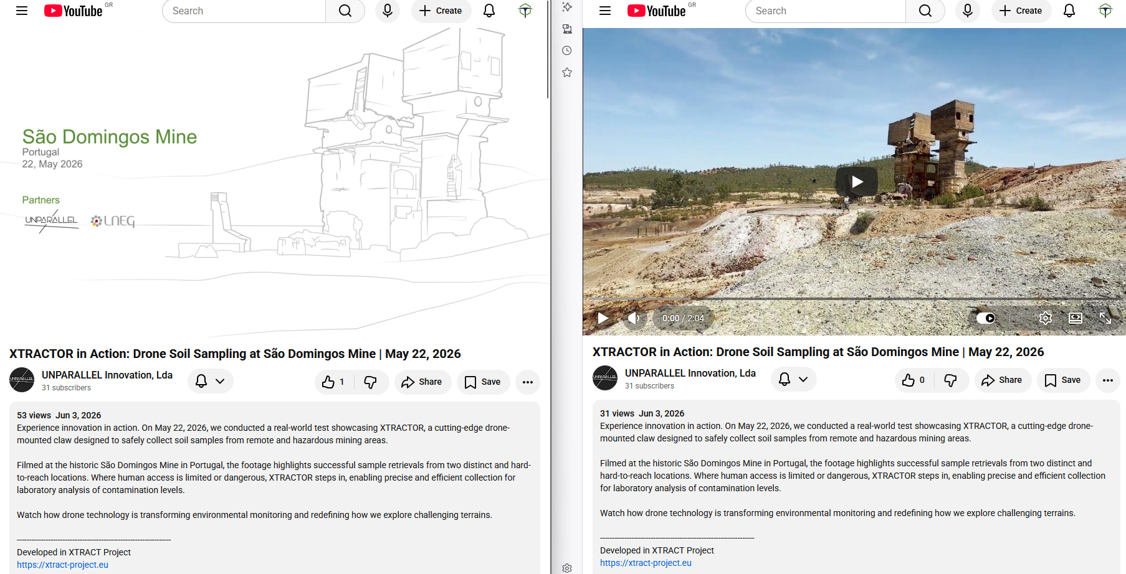Open the guide menu in the left YouTube window

(22, 11)
